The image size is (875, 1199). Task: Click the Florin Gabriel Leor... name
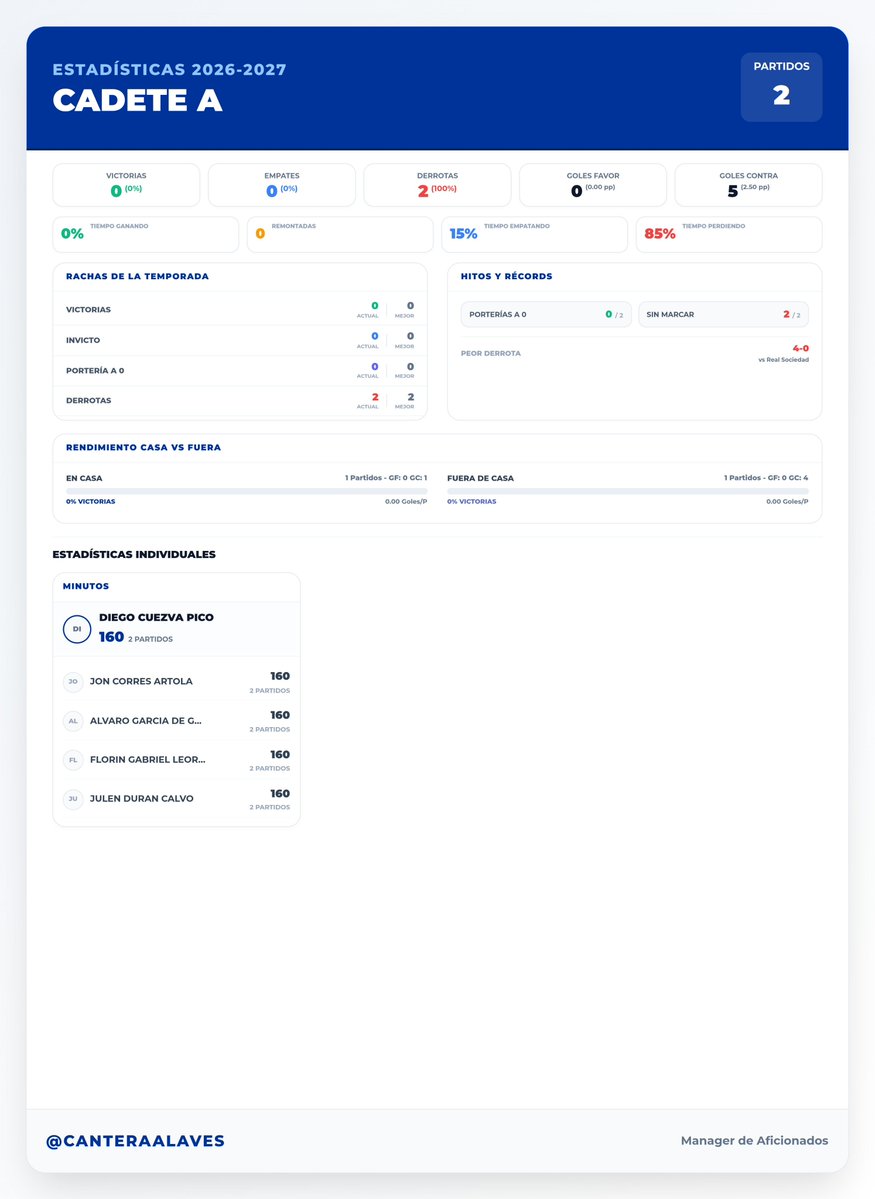click(x=148, y=759)
